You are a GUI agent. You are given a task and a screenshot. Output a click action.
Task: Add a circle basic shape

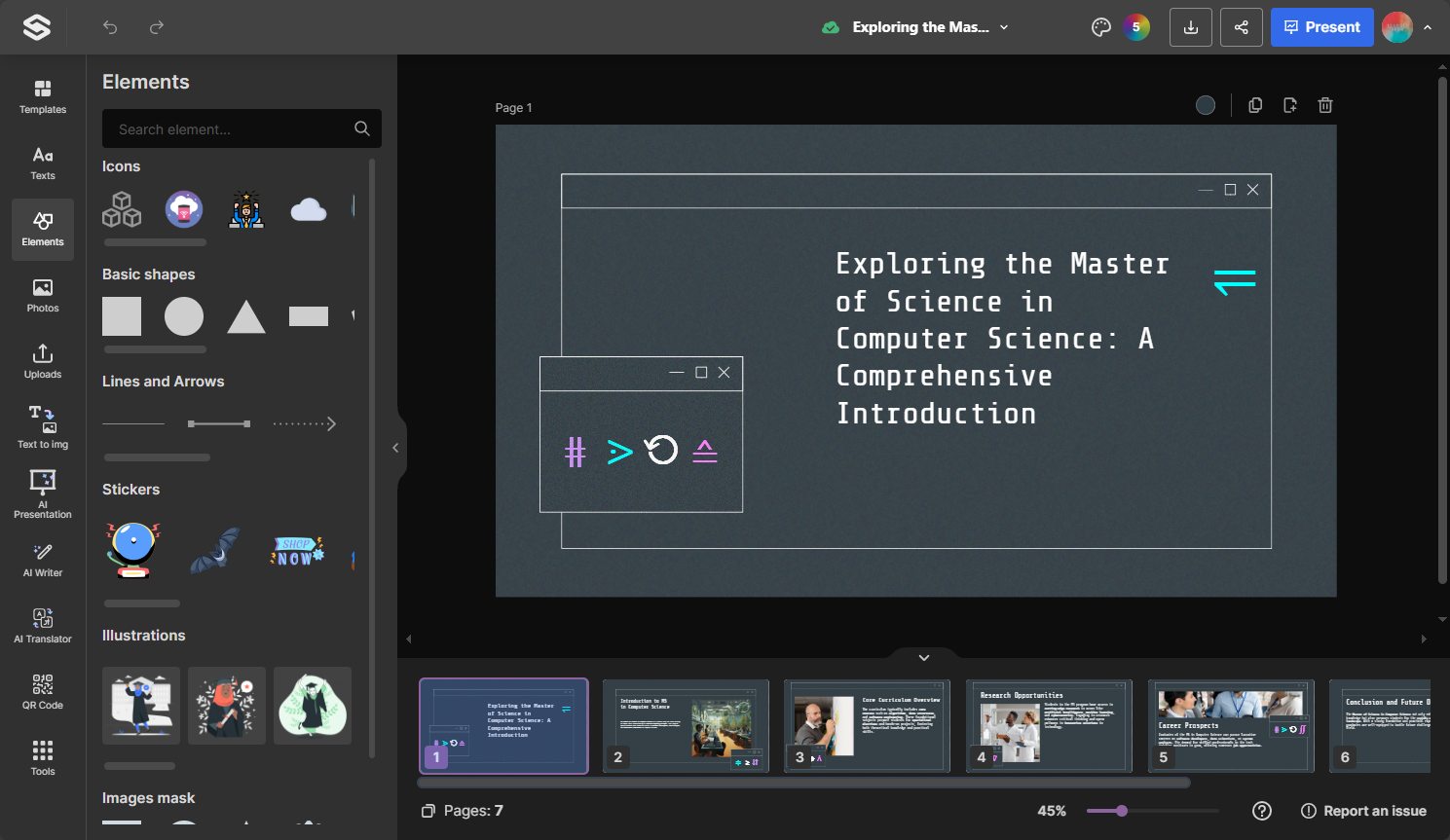pyautogui.click(x=184, y=316)
